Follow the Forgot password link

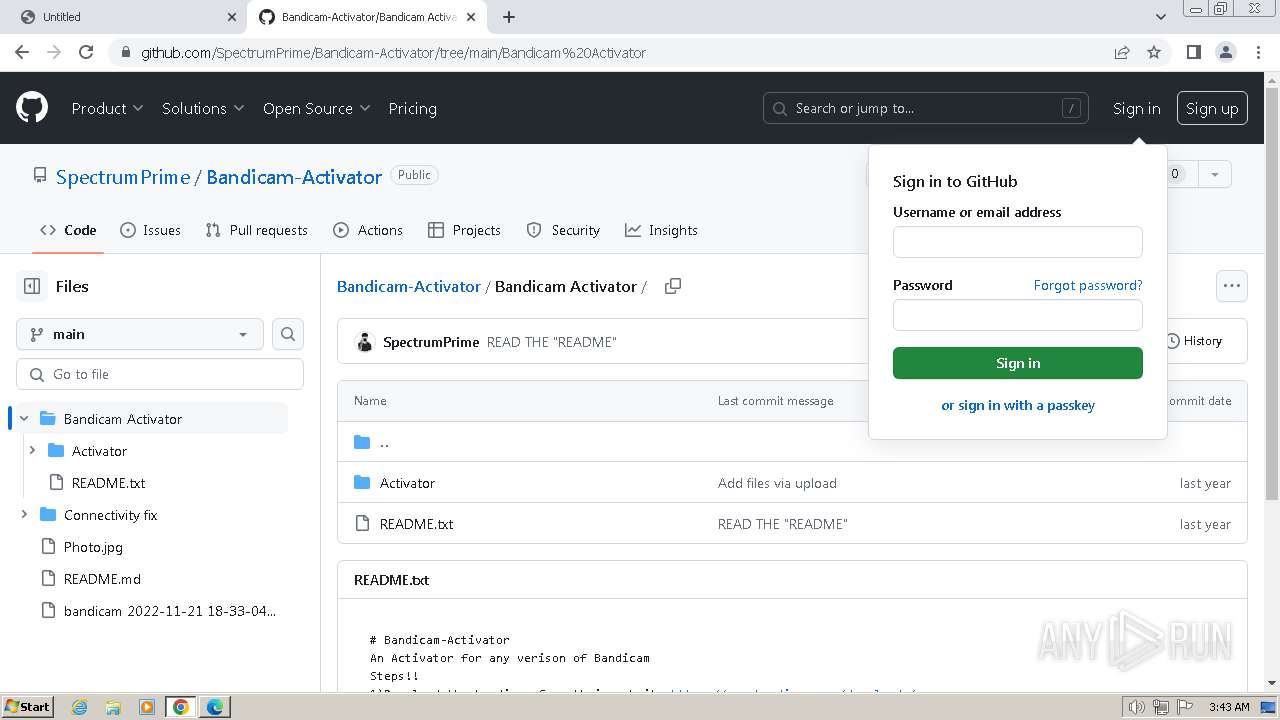coord(1087,285)
